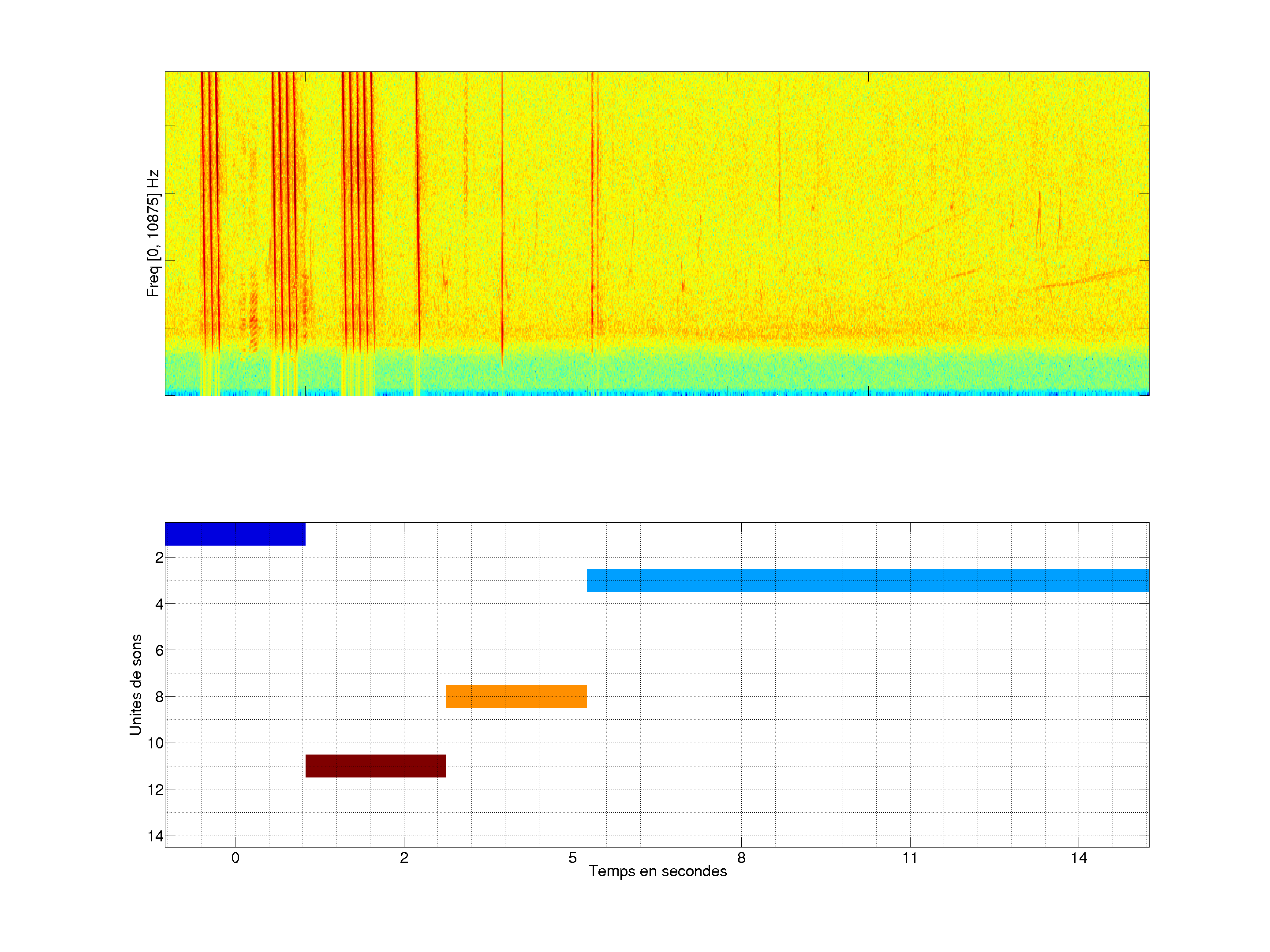
Task: Click the orange bar at unit 8
Action: coord(516,696)
